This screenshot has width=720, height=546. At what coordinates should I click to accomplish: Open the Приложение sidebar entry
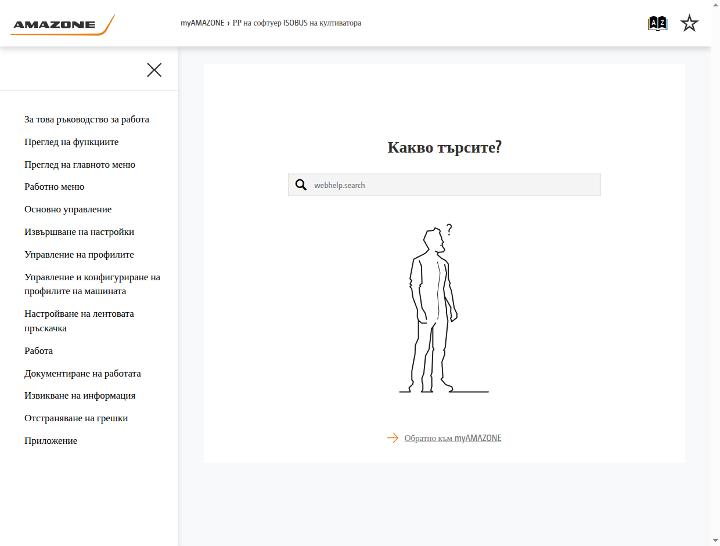[x=51, y=441]
